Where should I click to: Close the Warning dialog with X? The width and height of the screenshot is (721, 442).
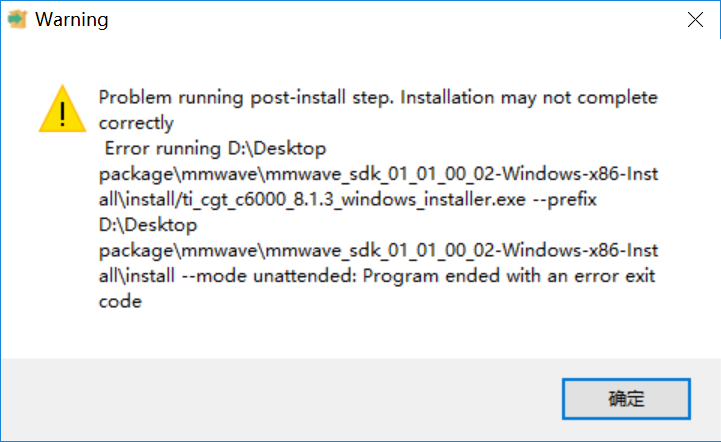[694, 20]
